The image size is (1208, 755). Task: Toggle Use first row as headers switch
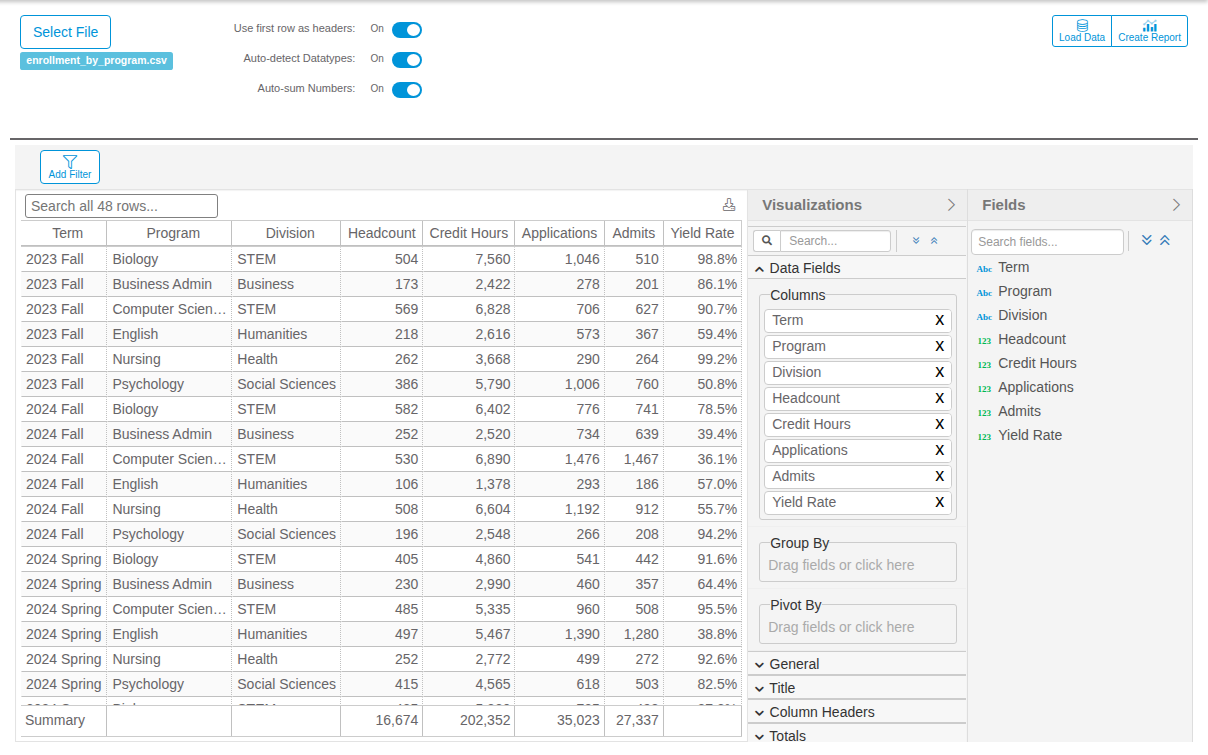pyautogui.click(x=407, y=30)
